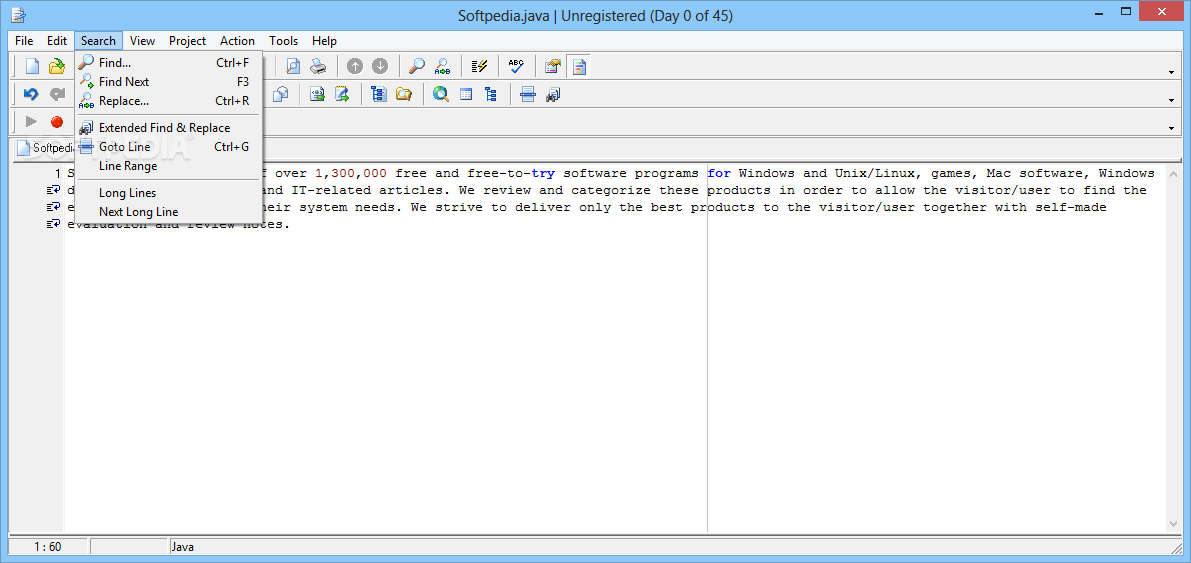
Task: Expand the second toolbar's overflow arrow
Action: coord(1173,100)
